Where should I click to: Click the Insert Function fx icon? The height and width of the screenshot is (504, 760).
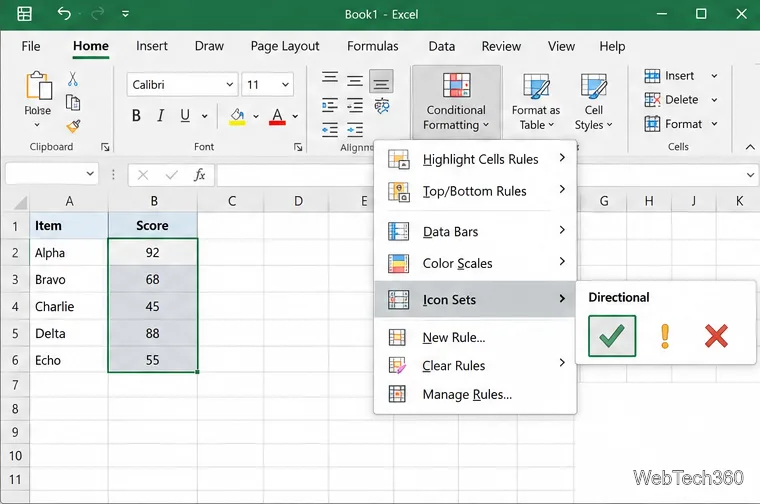(x=199, y=174)
